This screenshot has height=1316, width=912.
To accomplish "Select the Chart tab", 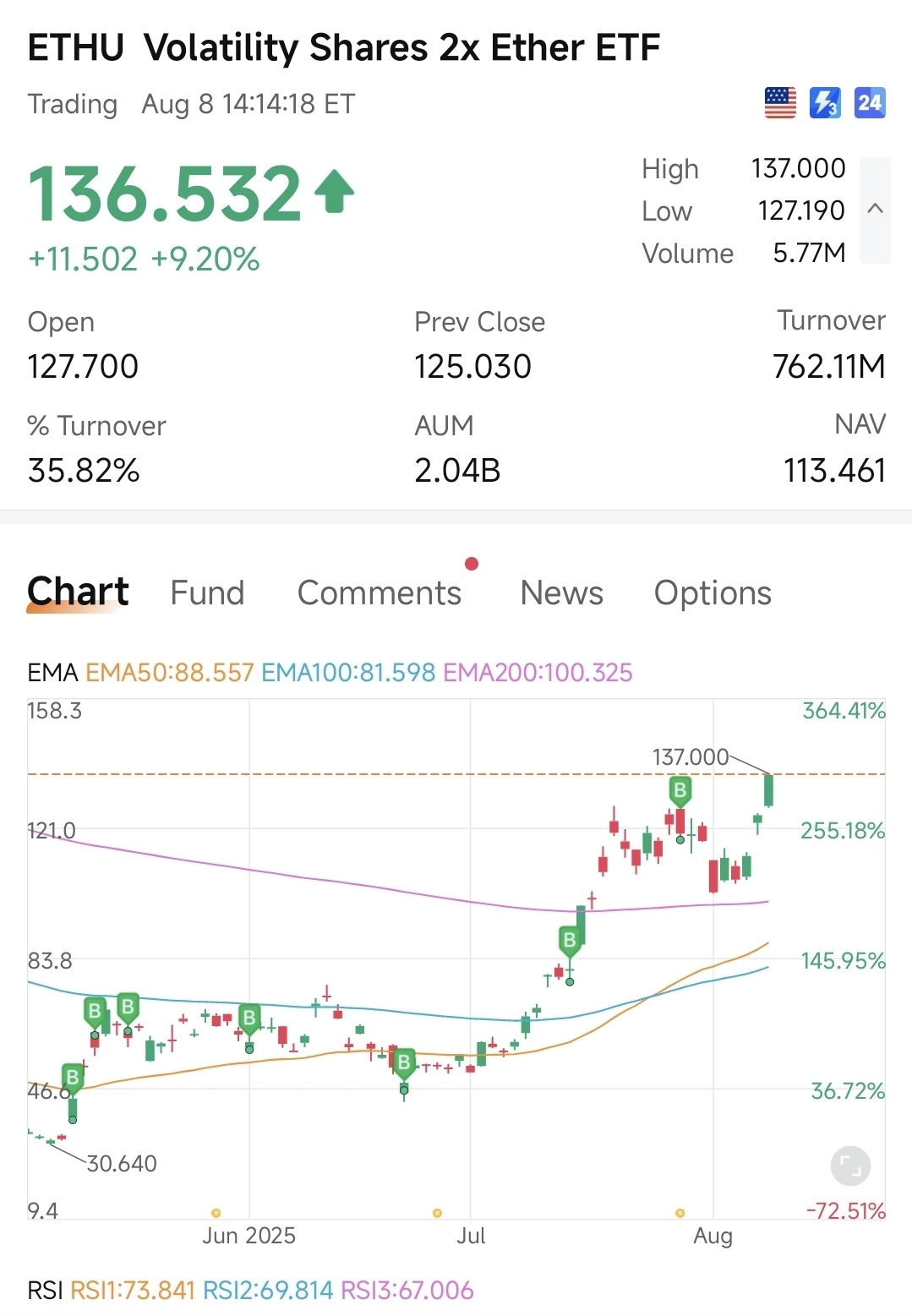I will (78, 592).
